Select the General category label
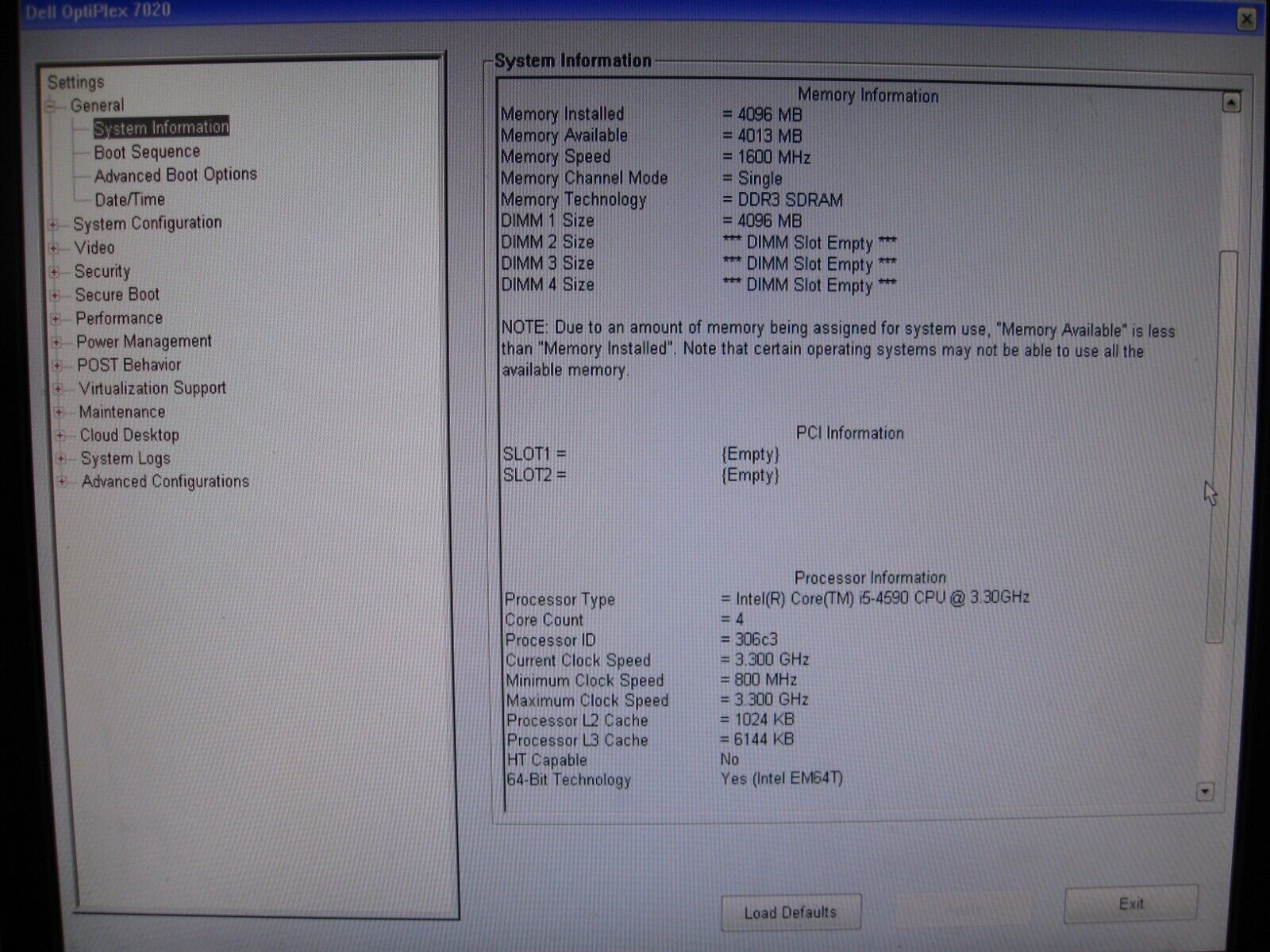The image size is (1270, 952). (97, 106)
